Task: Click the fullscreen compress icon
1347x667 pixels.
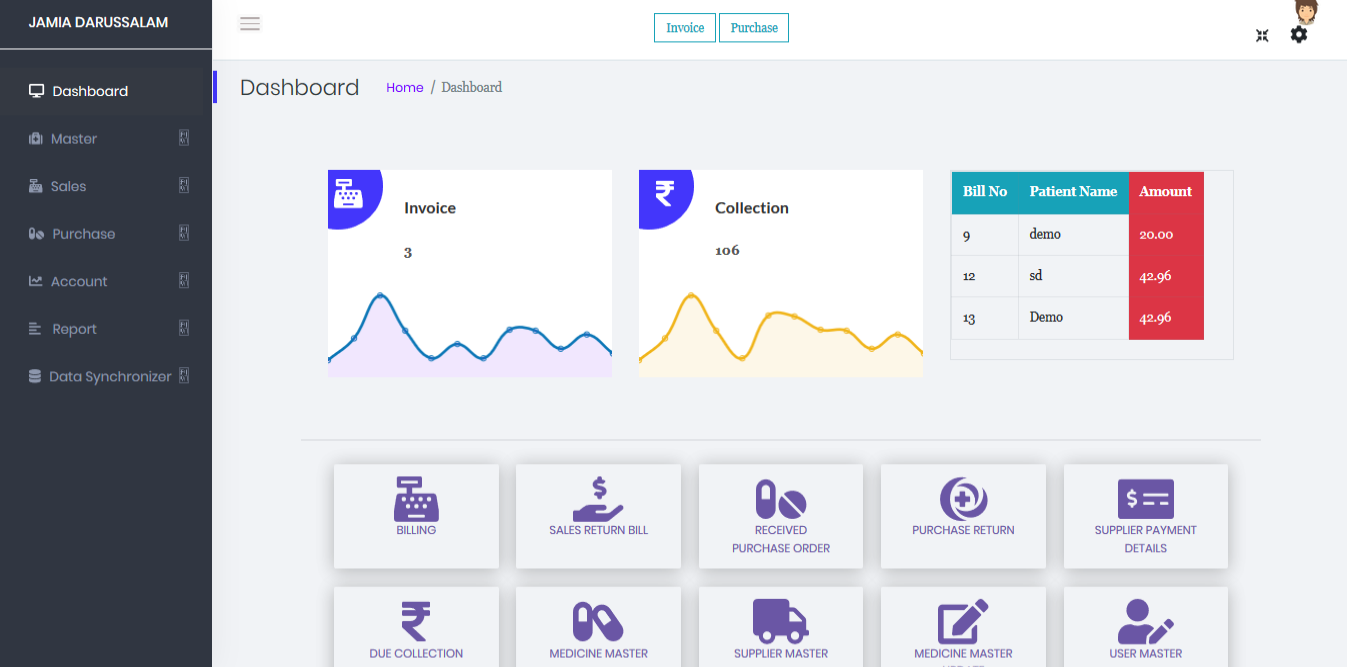Action: (x=1262, y=36)
